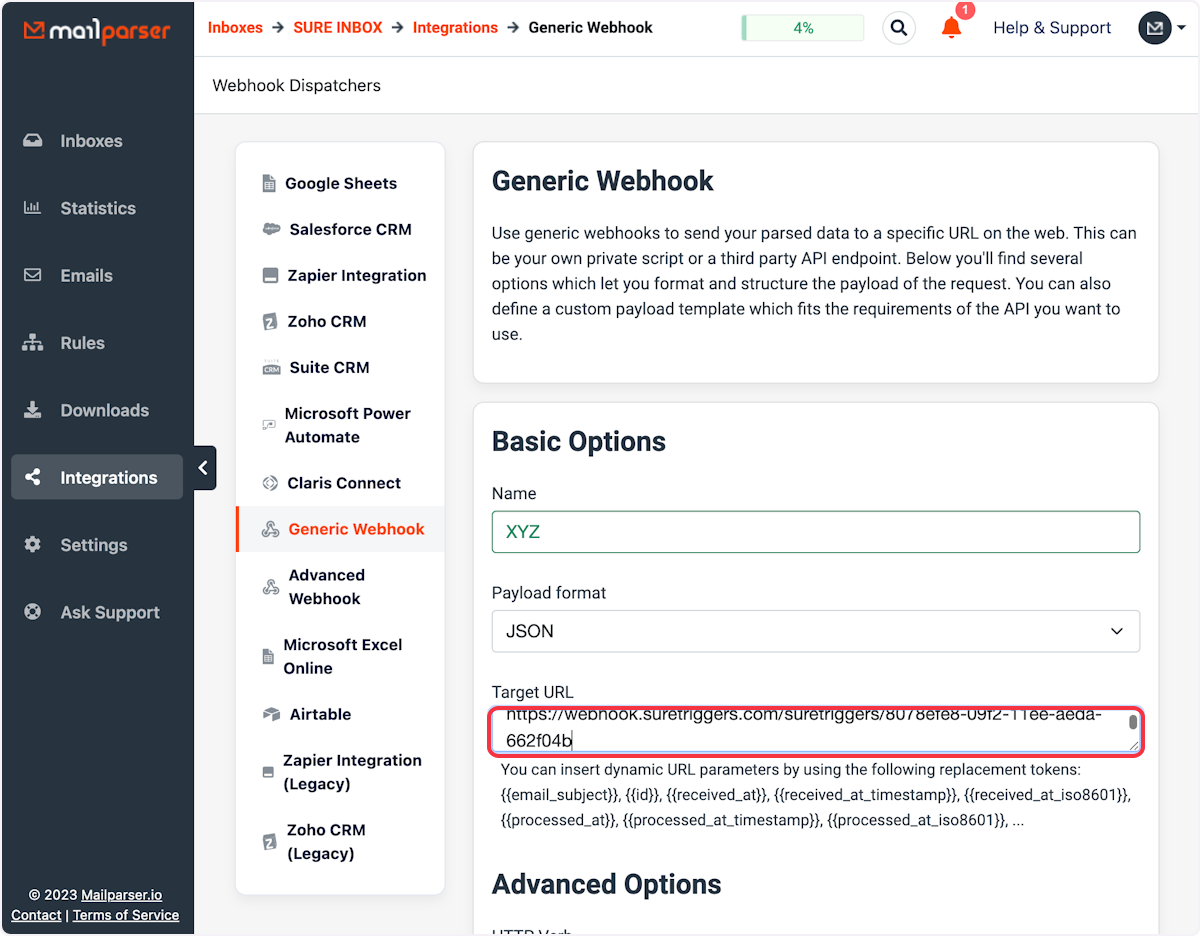Screen dimensions: 1200x936
Task: Click the Webhook Dispatchers heading
Action: pos(297,85)
